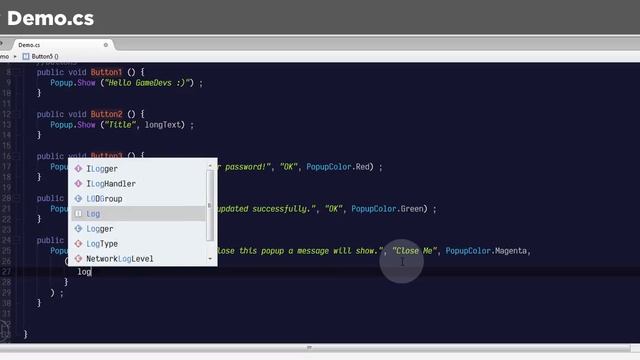Image resolution: width=640 pixels, height=360 pixels.
Task: Click the ILogHandler interface icon
Action: click(78, 184)
